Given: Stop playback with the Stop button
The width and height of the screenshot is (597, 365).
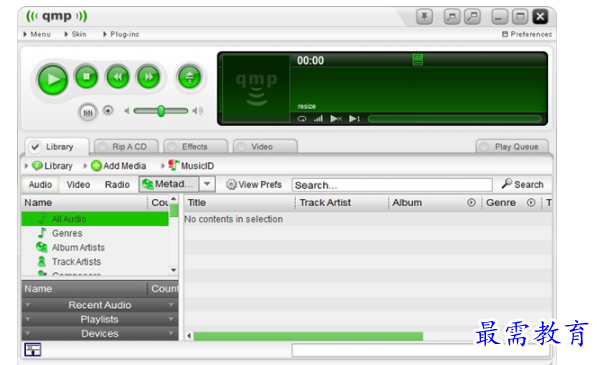Looking at the screenshot, I should pyautogui.click(x=86, y=77).
